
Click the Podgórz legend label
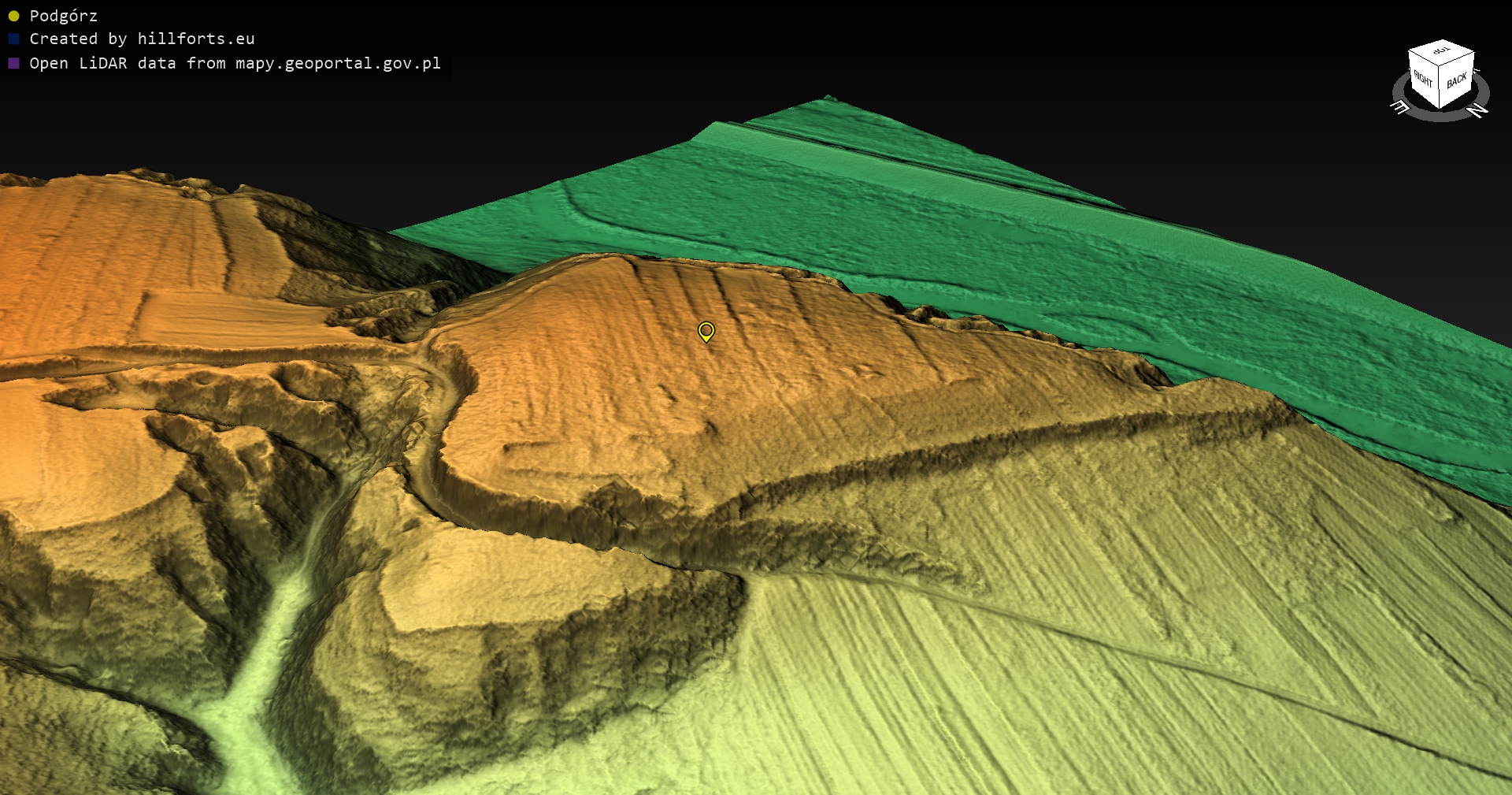point(63,16)
